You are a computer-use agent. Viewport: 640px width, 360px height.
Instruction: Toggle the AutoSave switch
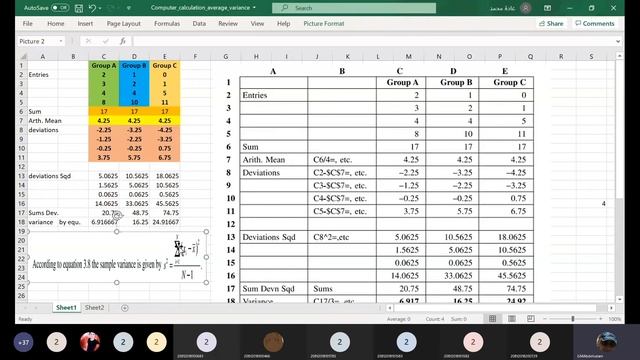pos(60,8)
